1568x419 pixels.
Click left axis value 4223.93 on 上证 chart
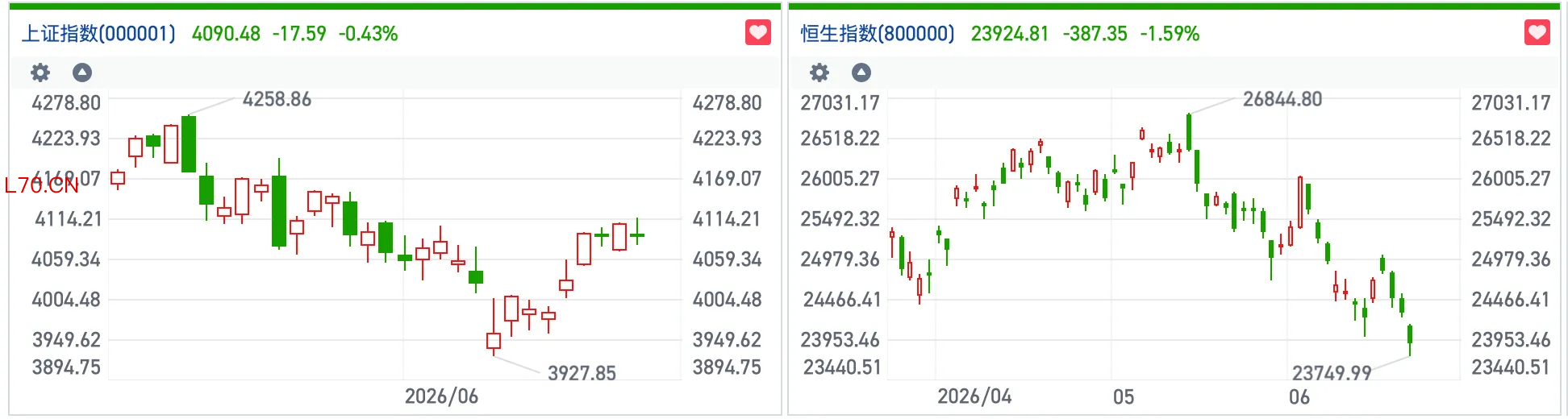pos(66,139)
